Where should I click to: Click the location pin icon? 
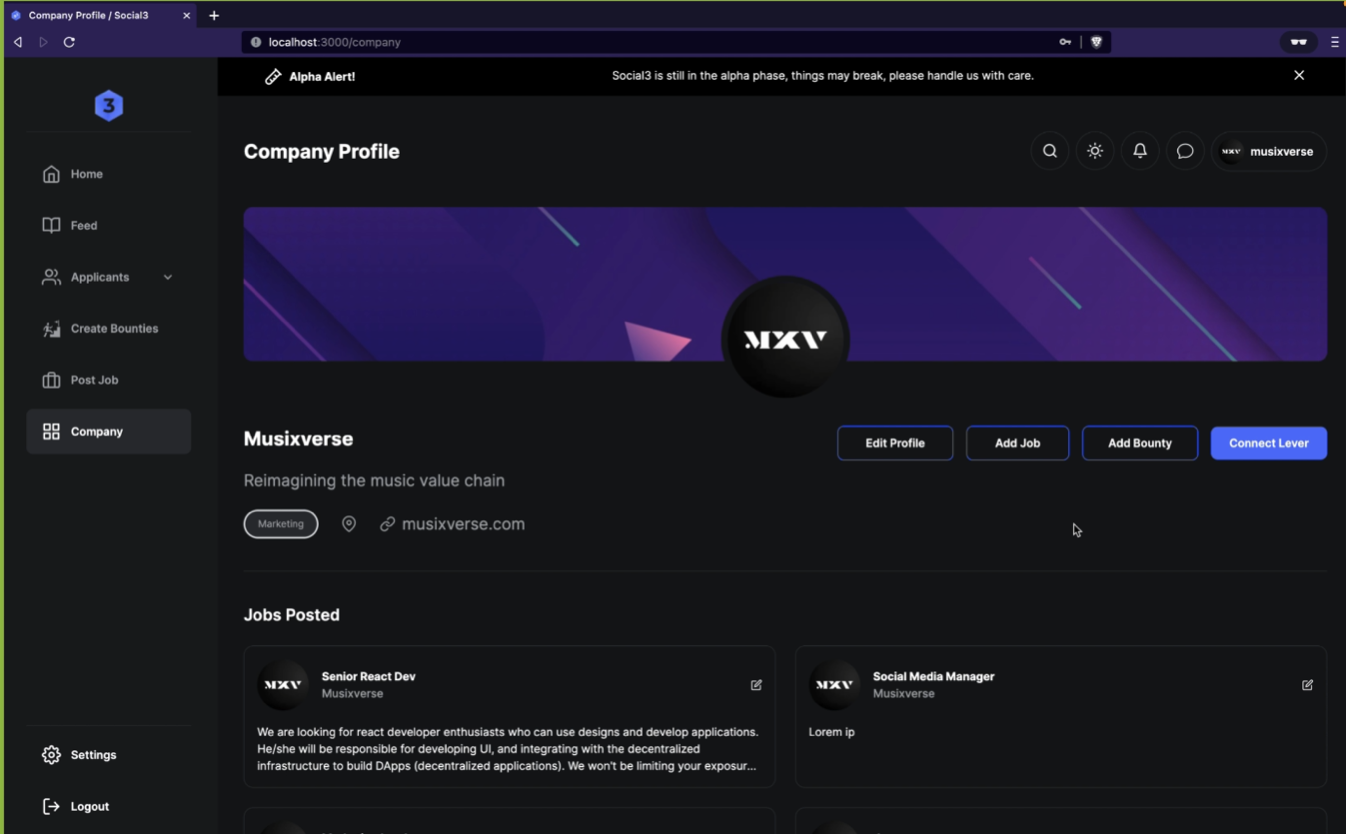click(349, 524)
